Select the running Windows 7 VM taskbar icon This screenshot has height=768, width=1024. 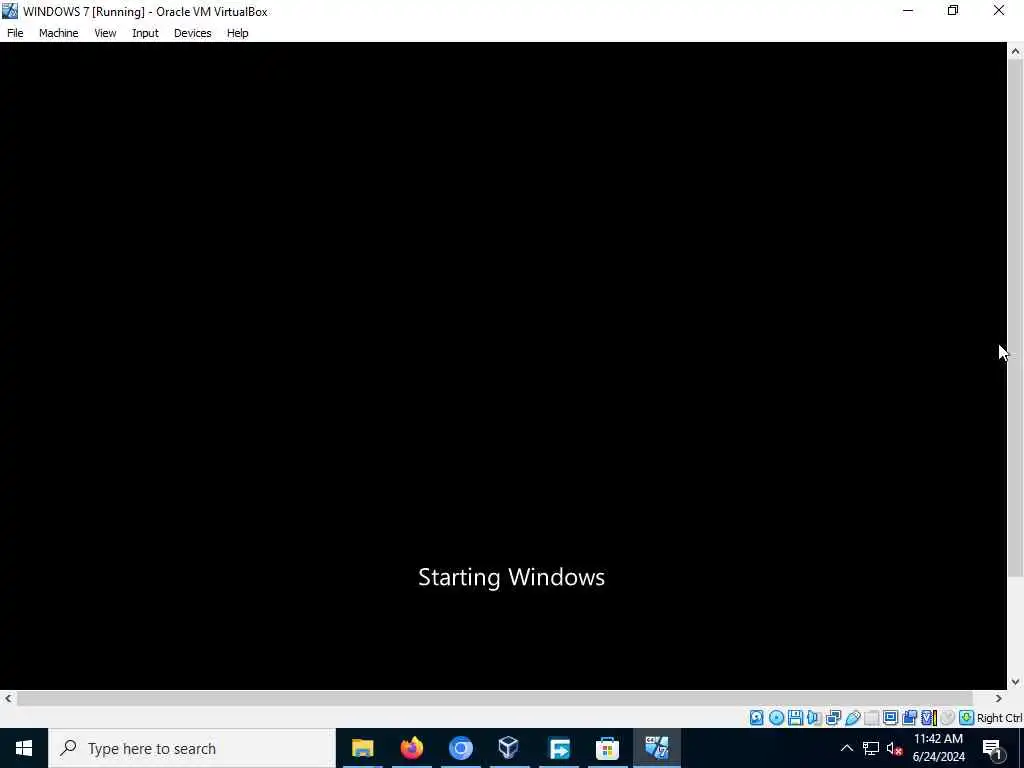point(656,748)
